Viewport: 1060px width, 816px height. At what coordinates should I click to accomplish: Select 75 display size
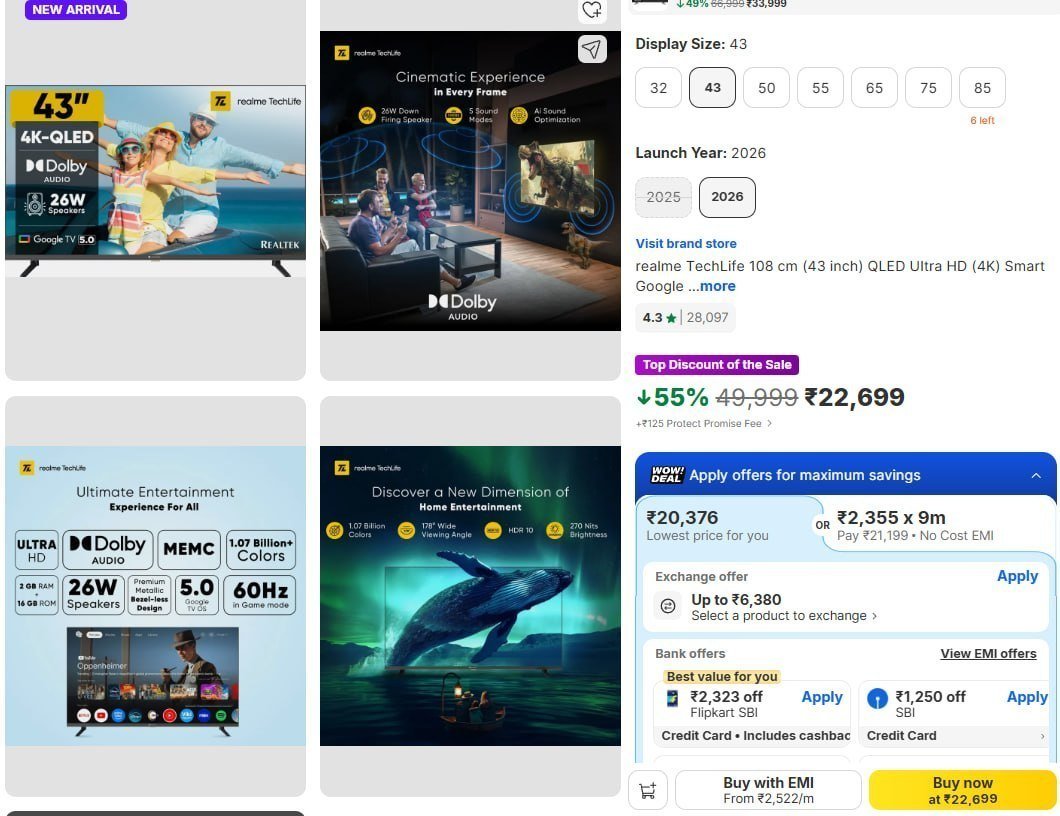click(x=928, y=88)
